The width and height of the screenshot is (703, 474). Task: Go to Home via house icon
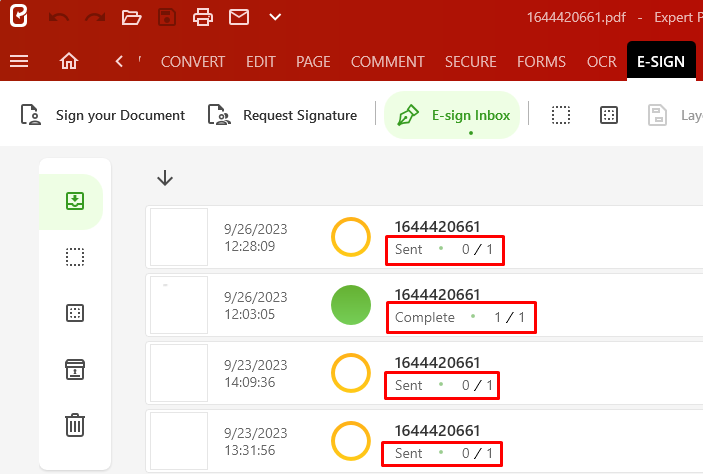coord(69,61)
